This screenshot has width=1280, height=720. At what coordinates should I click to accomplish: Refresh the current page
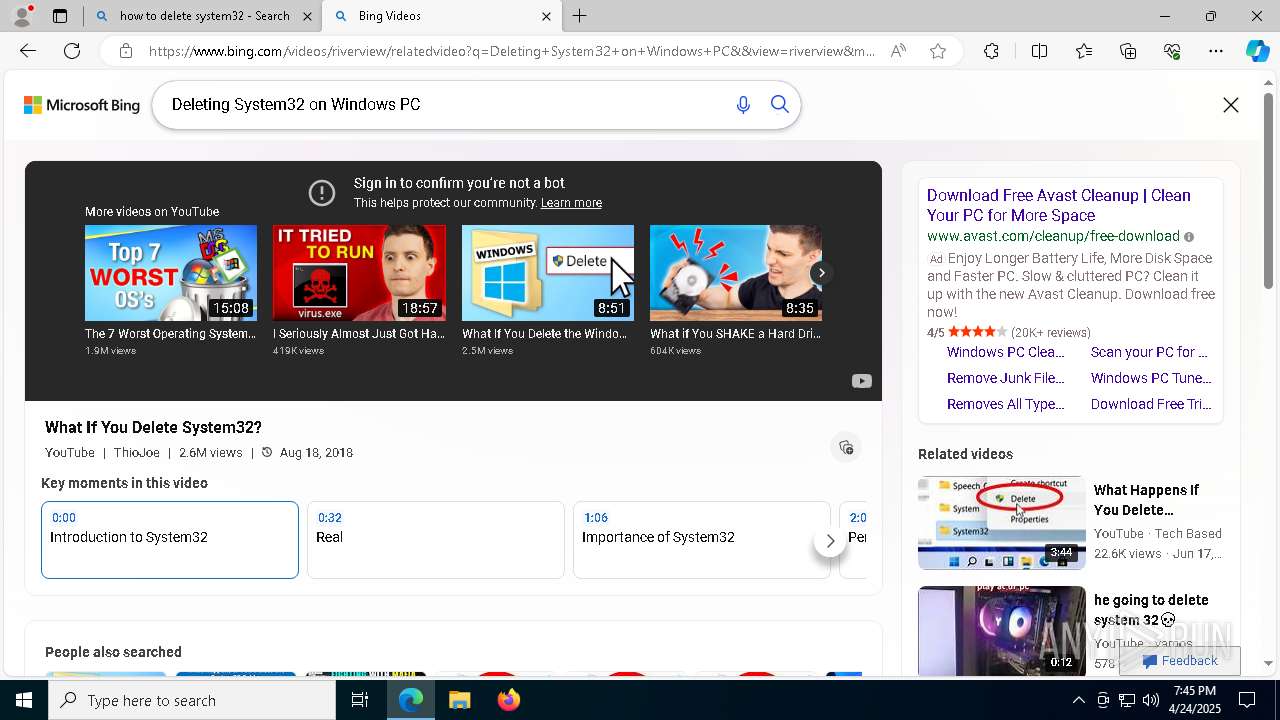click(72, 51)
